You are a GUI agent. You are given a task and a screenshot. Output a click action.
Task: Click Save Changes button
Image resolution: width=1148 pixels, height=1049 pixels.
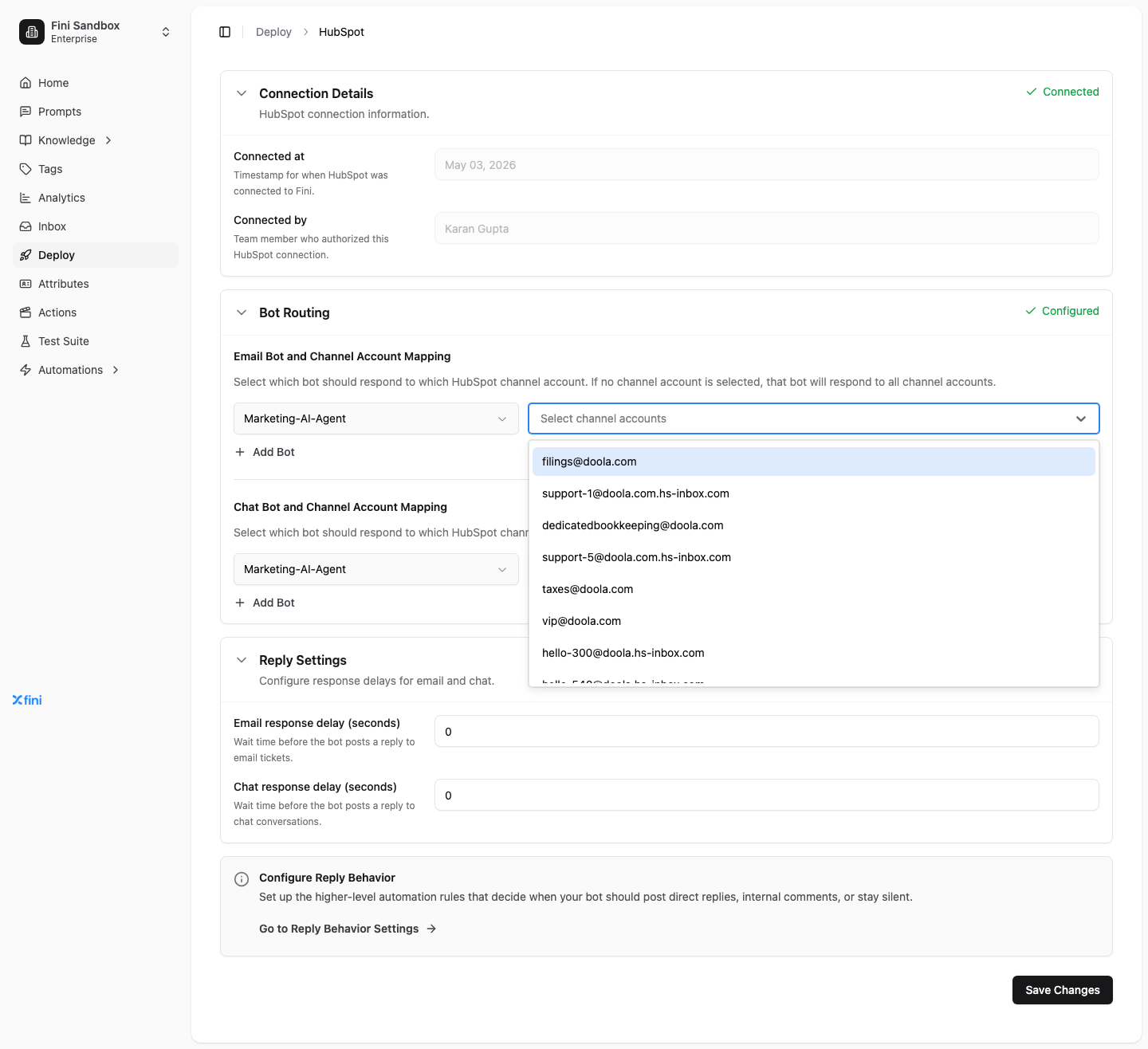(1063, 990)
